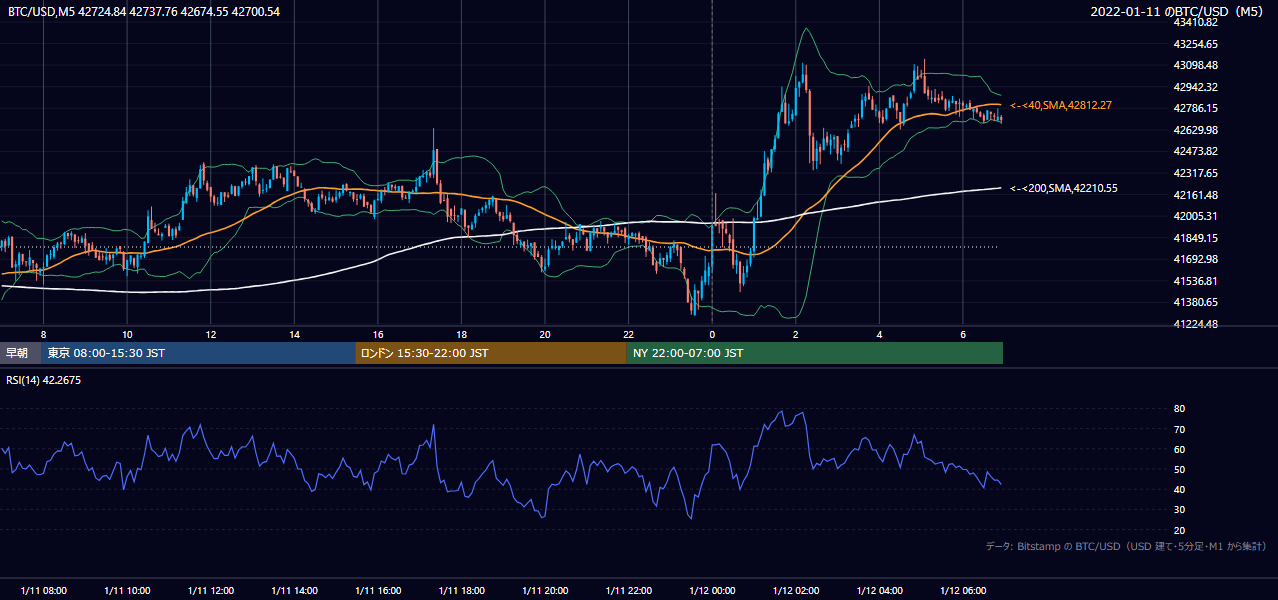Select the RSI scale value 80

1179,409
